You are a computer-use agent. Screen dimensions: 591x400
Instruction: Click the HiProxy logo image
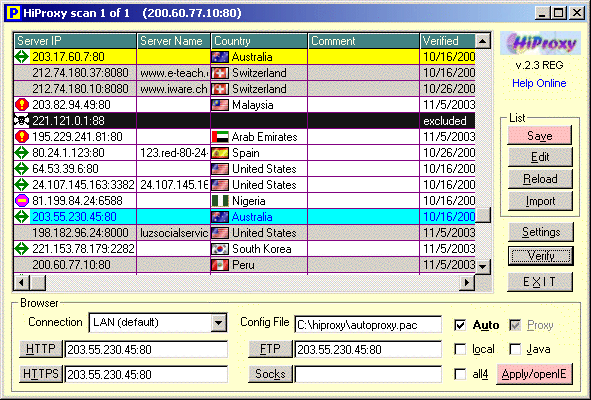540,43
